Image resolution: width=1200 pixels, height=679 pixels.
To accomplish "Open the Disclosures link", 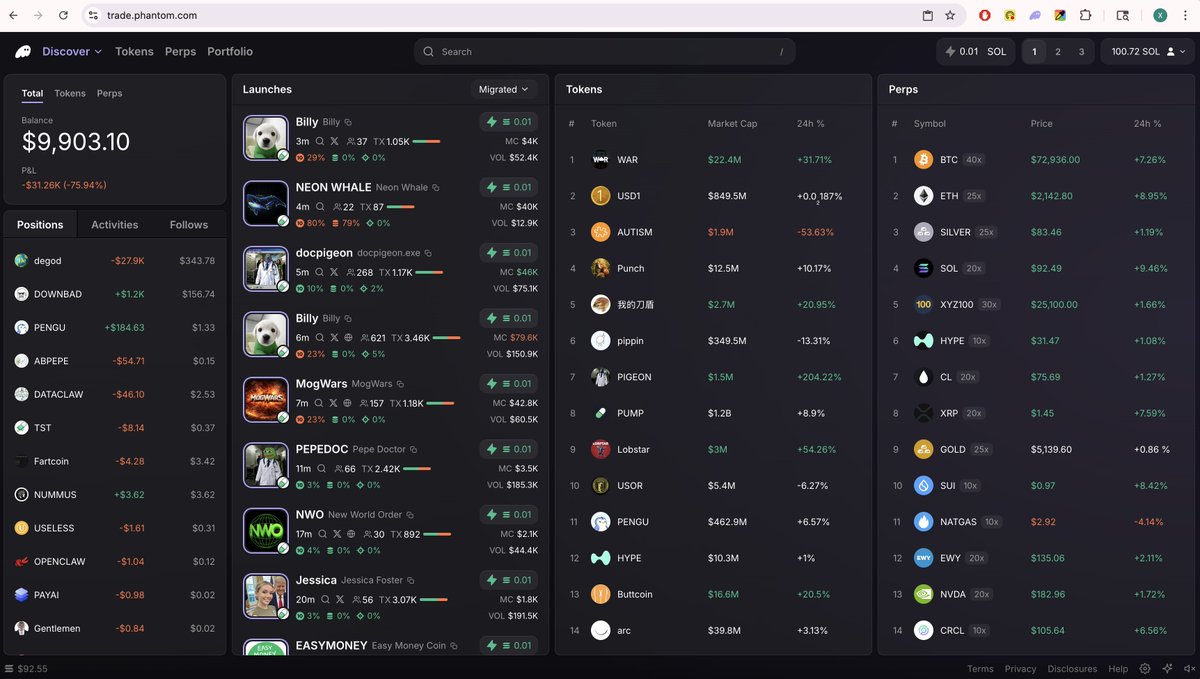I will click(x=1072, y=669).
